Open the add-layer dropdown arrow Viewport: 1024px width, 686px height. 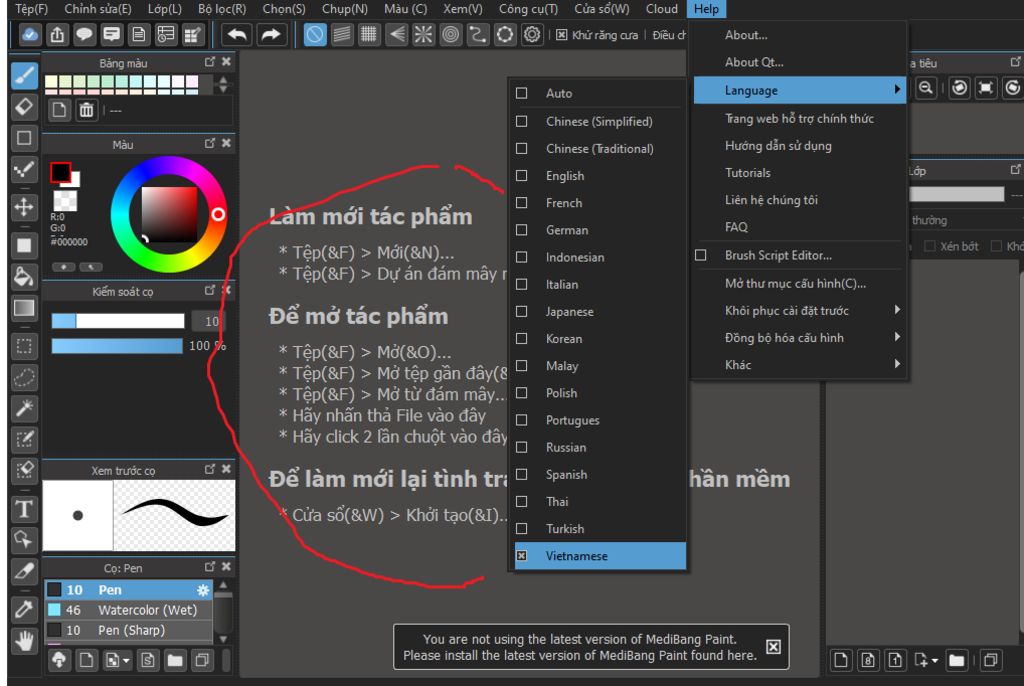(935, 661)
